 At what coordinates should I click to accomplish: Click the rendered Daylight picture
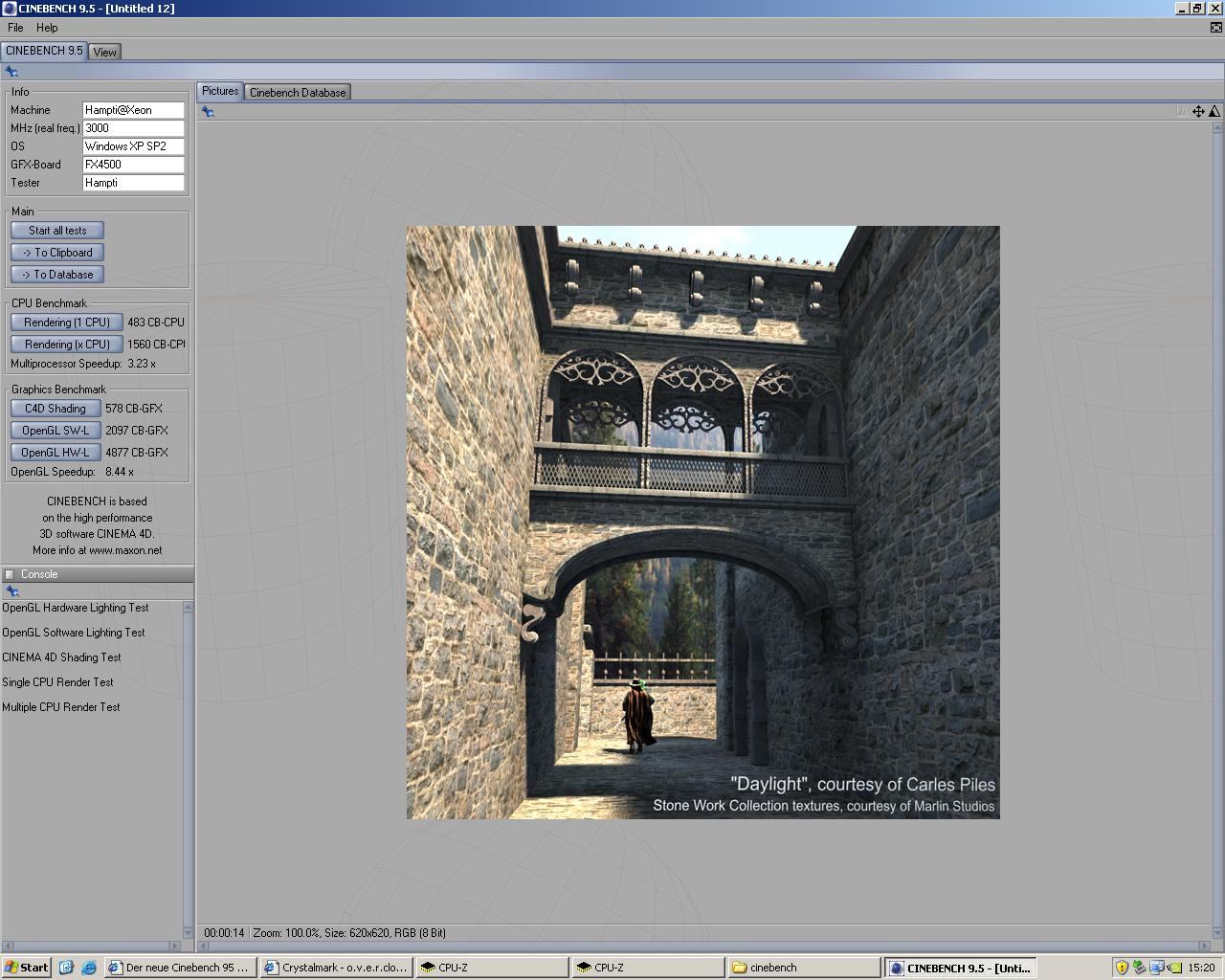click(x=703, y=523)
